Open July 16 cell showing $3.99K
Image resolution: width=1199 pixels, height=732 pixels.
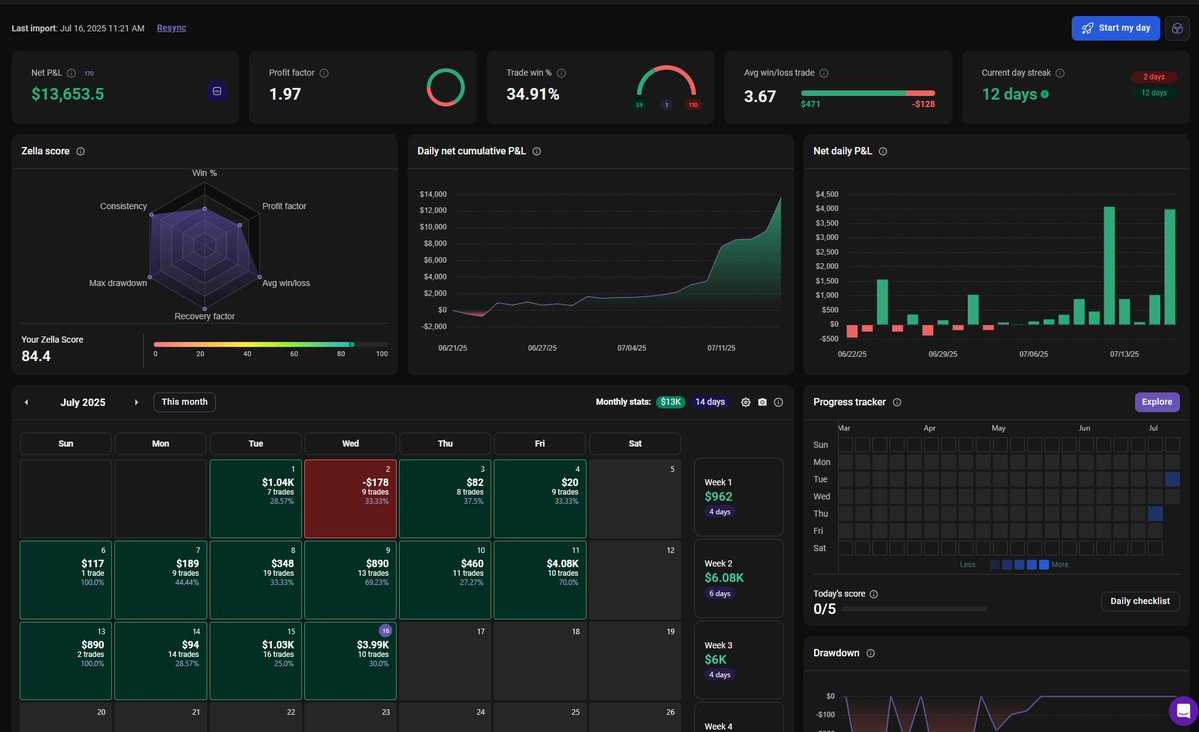[x=350, y=661]
